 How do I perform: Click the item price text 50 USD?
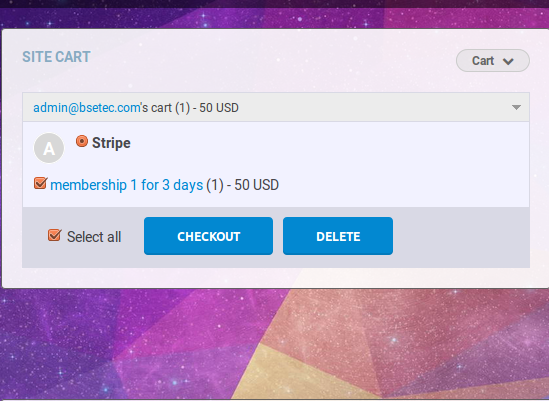click(256, 185)
